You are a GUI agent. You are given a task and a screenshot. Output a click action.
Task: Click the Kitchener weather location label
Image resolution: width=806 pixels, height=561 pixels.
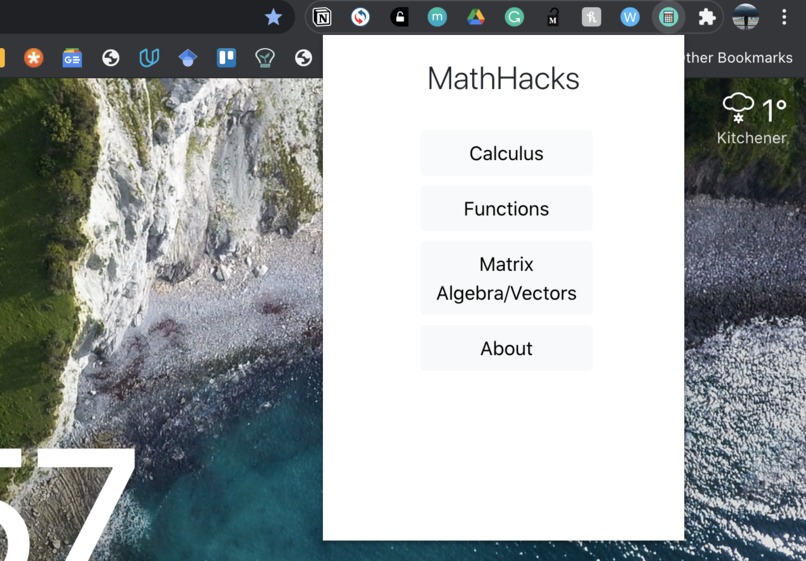tap(752, 138)
